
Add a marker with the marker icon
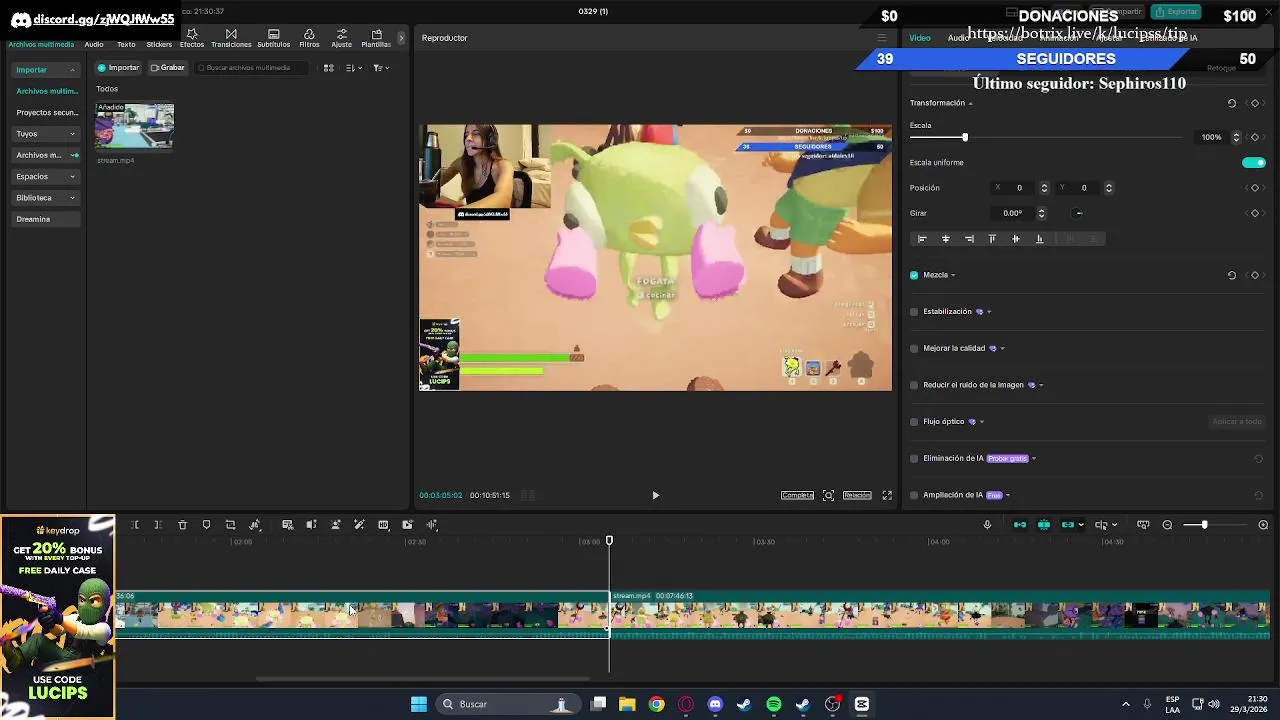click(206, 525)
